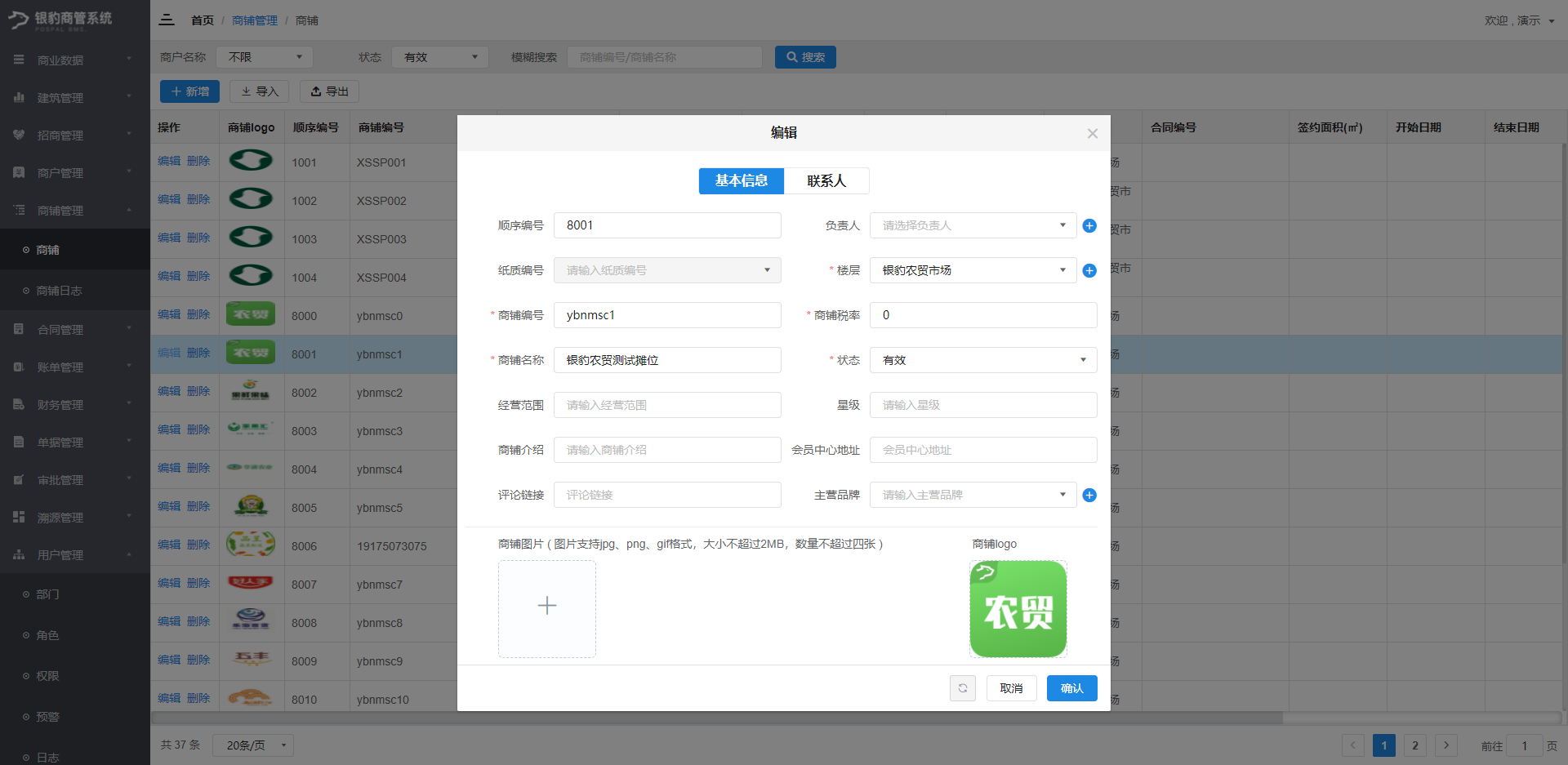Focus the 顺序编号 input field

coord(667,225)
